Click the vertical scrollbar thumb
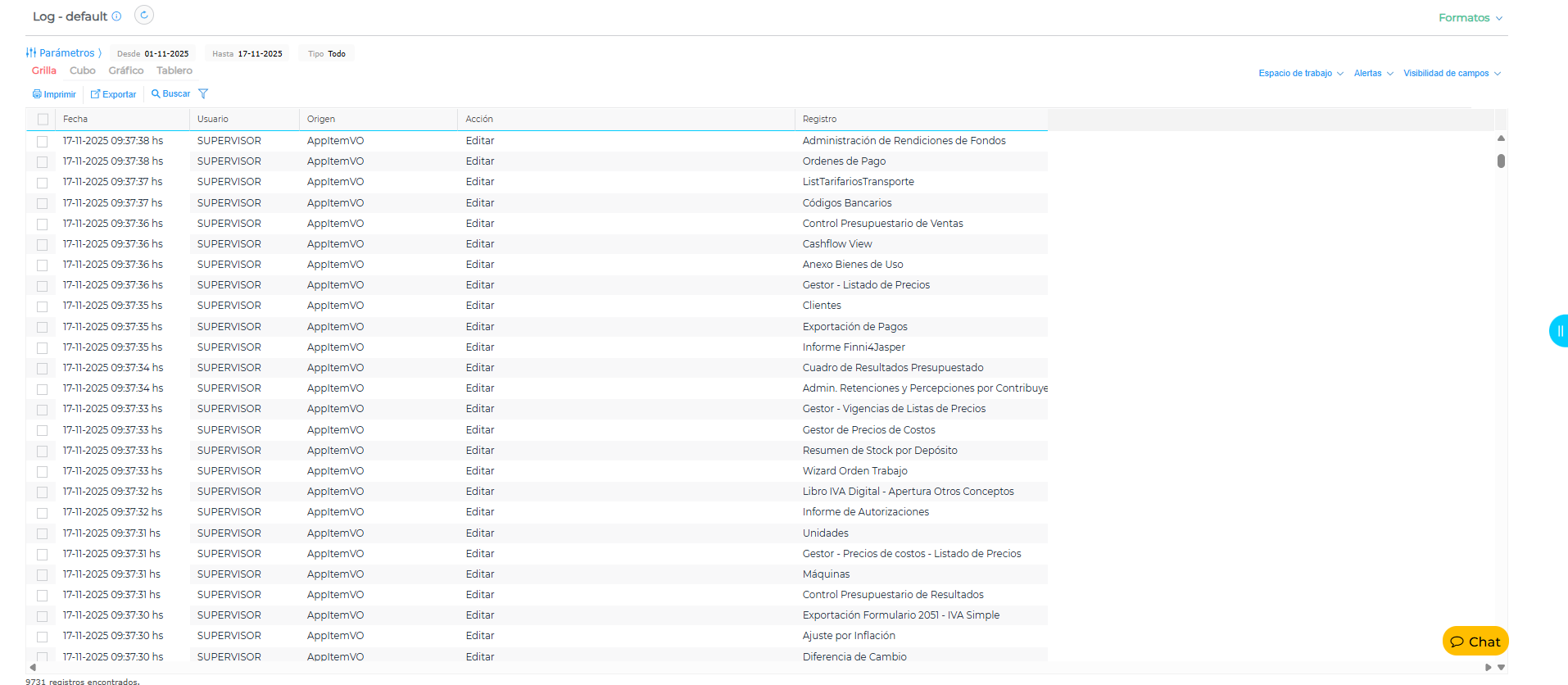 tap(1501, 161)
